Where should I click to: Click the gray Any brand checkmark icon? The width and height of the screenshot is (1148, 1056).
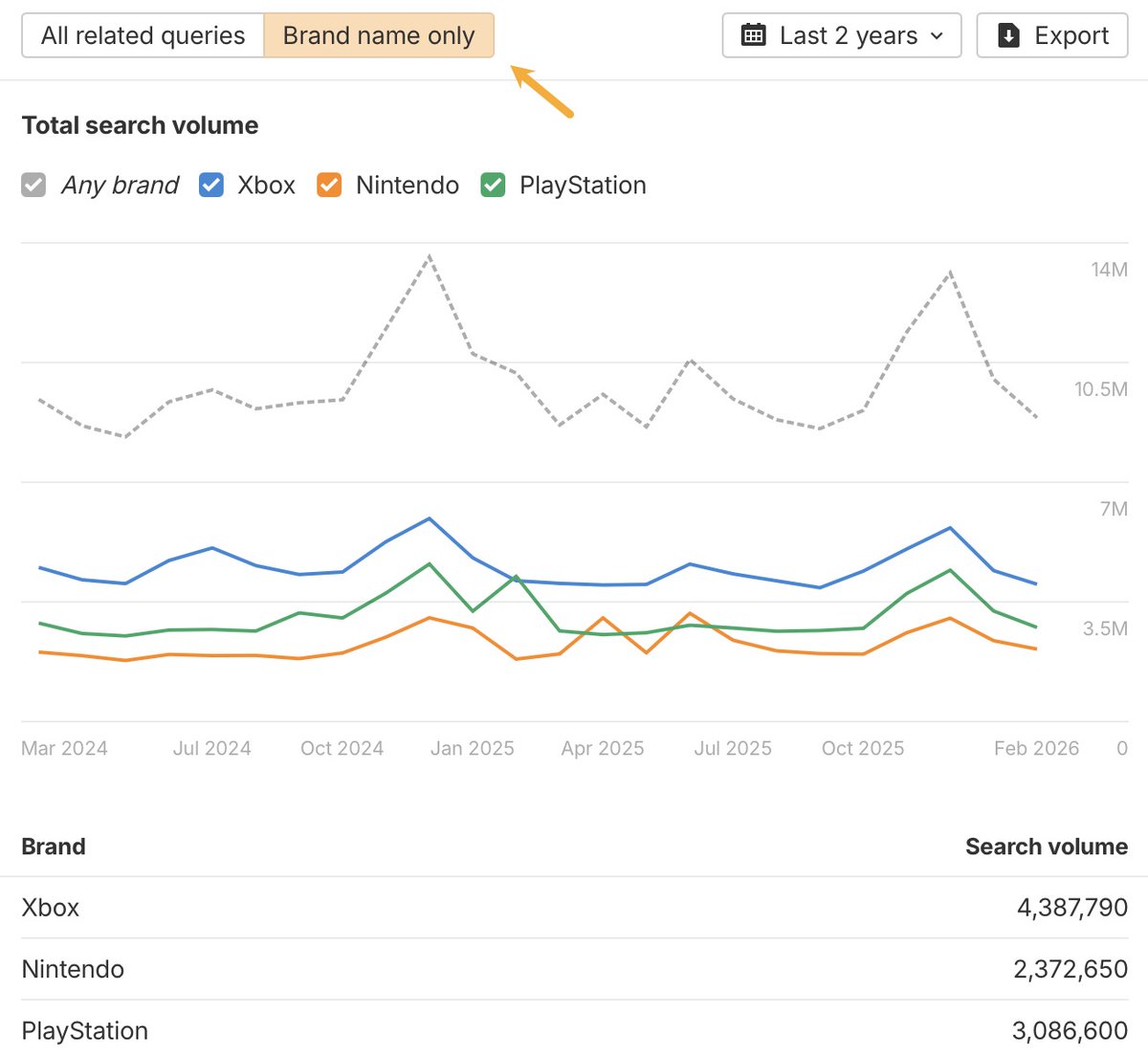(33, 185)
